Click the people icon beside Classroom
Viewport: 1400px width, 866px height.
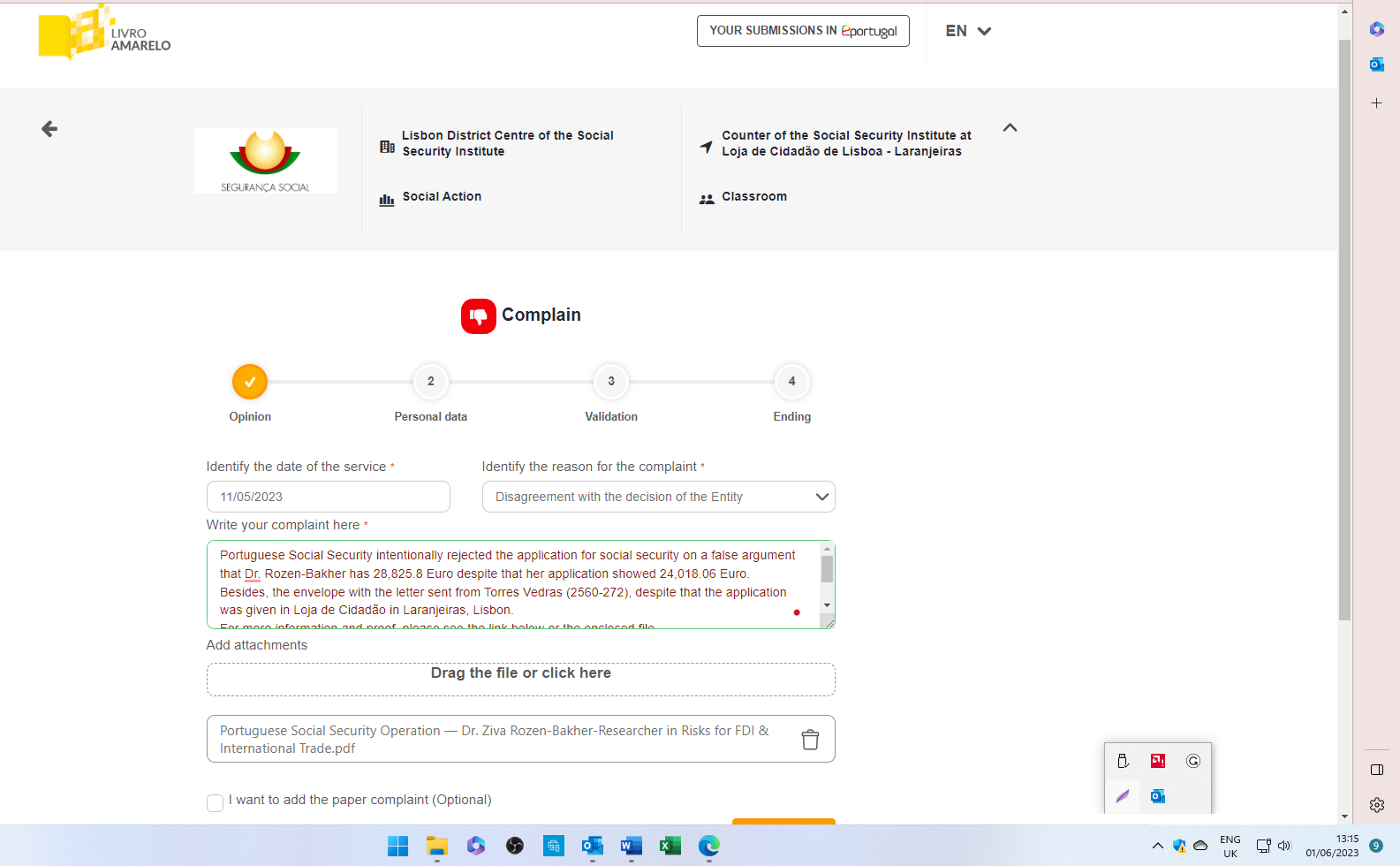707,200
